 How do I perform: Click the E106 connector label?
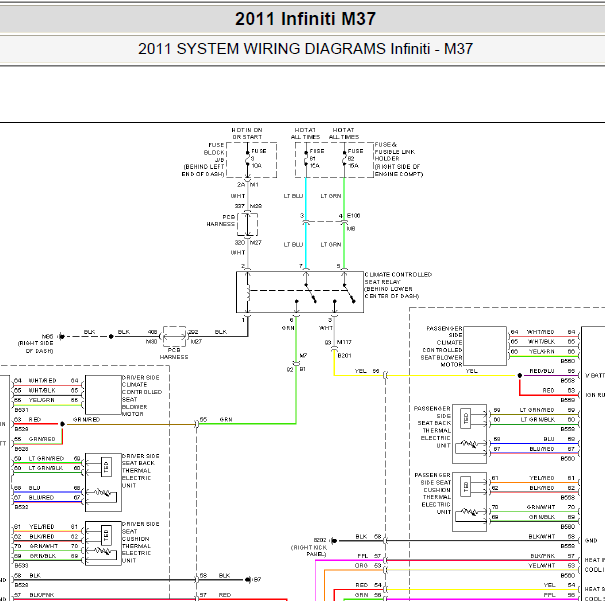click(353, 216)
